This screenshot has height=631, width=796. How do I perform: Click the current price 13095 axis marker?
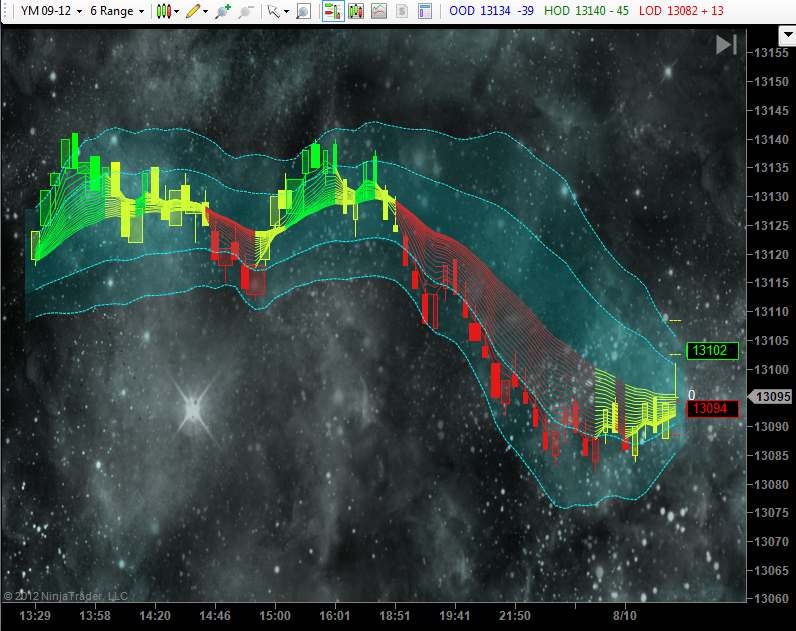[770, 396]
